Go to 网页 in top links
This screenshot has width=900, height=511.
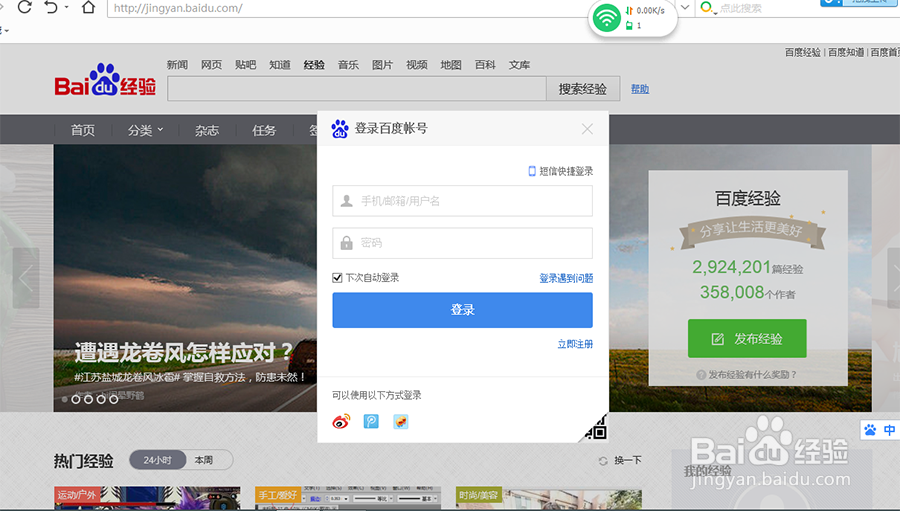point(211,65)
